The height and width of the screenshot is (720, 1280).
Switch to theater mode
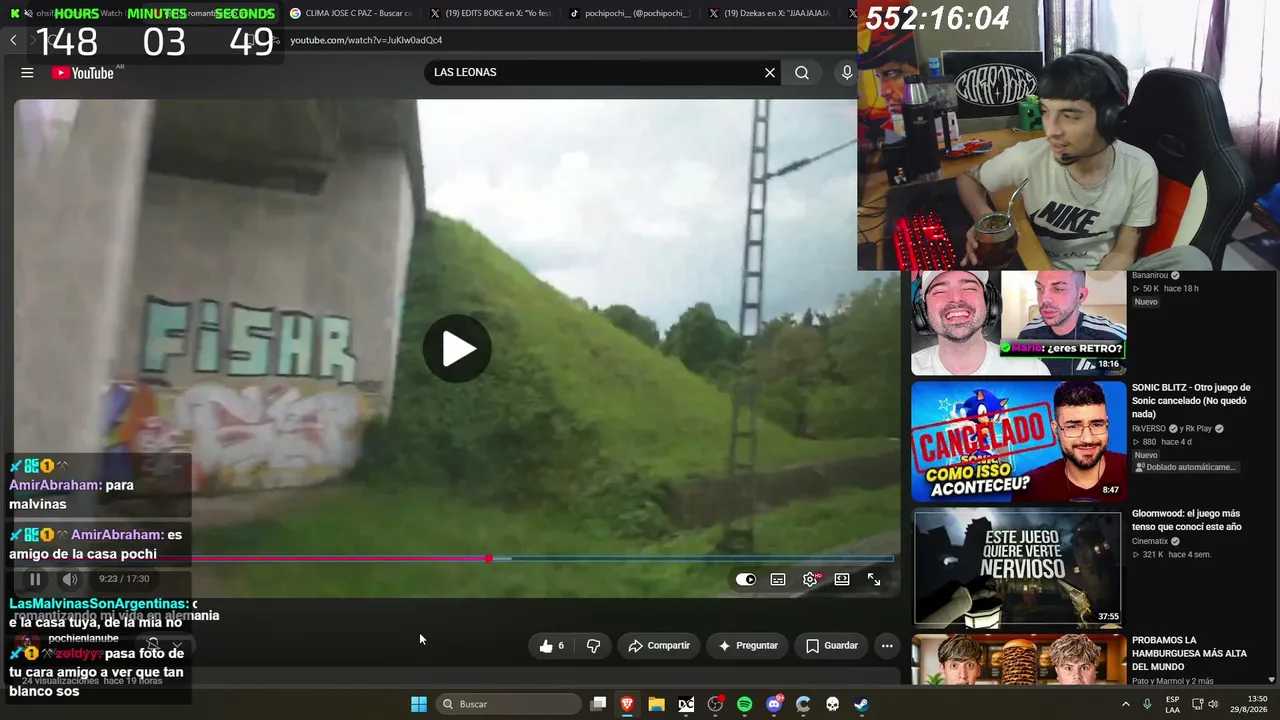842,579
